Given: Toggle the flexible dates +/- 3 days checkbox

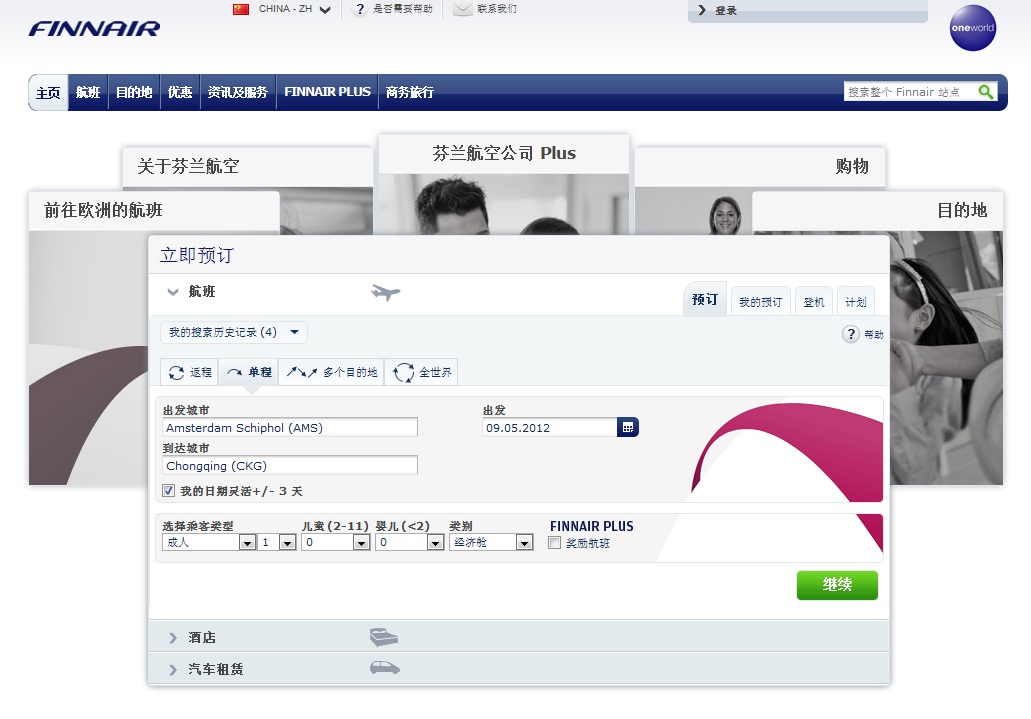Looking at the screenshot, I should [x=168, y=491].
